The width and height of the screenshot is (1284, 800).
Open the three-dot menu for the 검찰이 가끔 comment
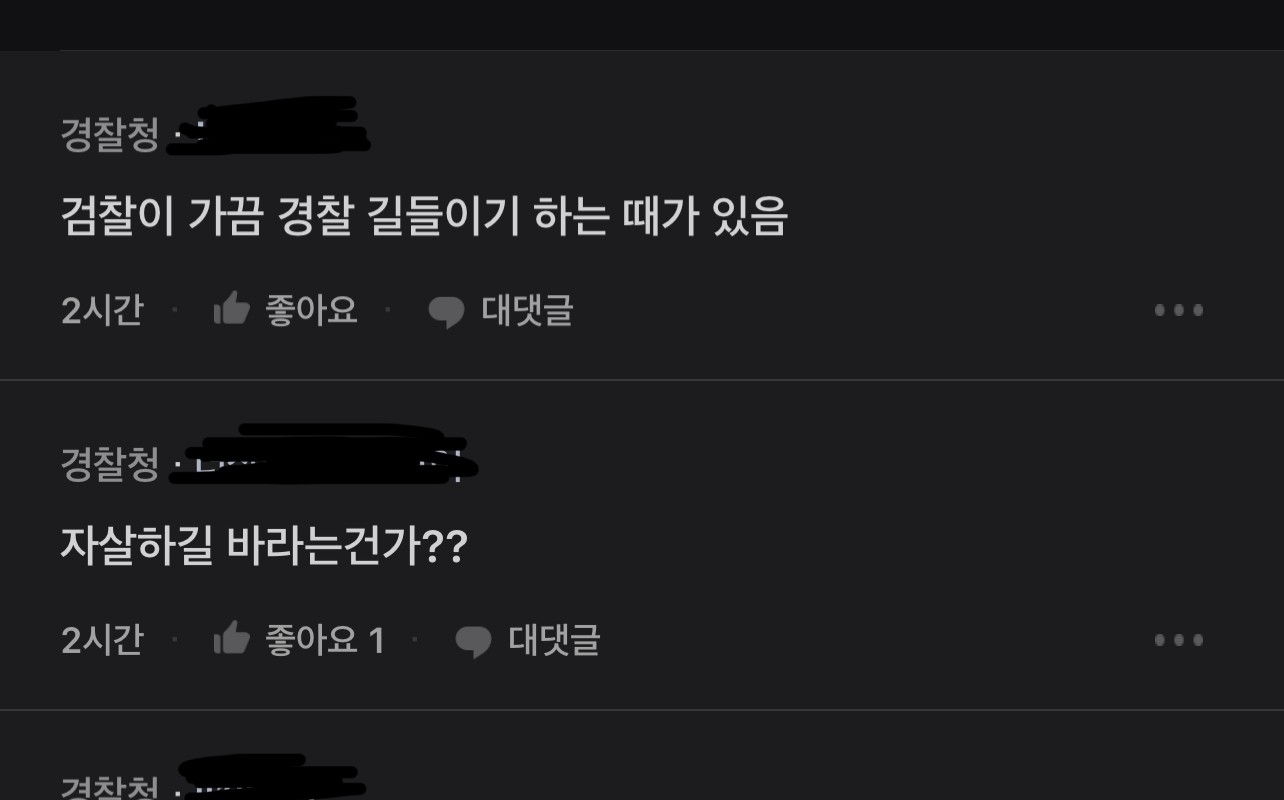click(1179, 310)
